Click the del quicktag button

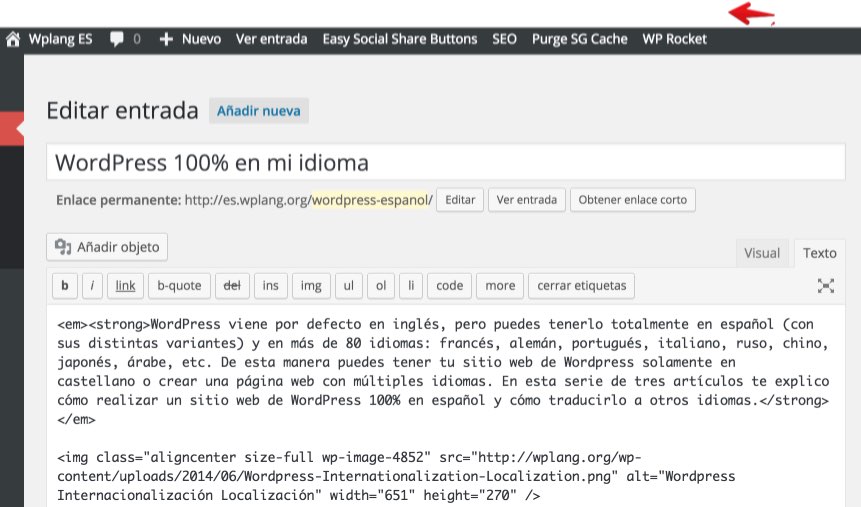point(232,286)
